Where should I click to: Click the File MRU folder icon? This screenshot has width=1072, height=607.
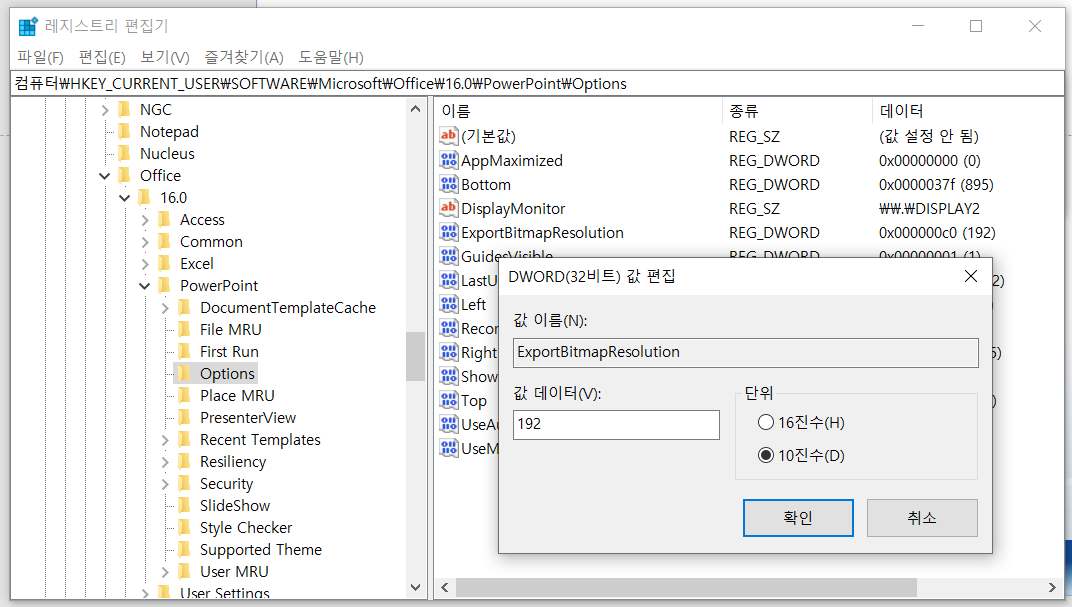(184, 329)
